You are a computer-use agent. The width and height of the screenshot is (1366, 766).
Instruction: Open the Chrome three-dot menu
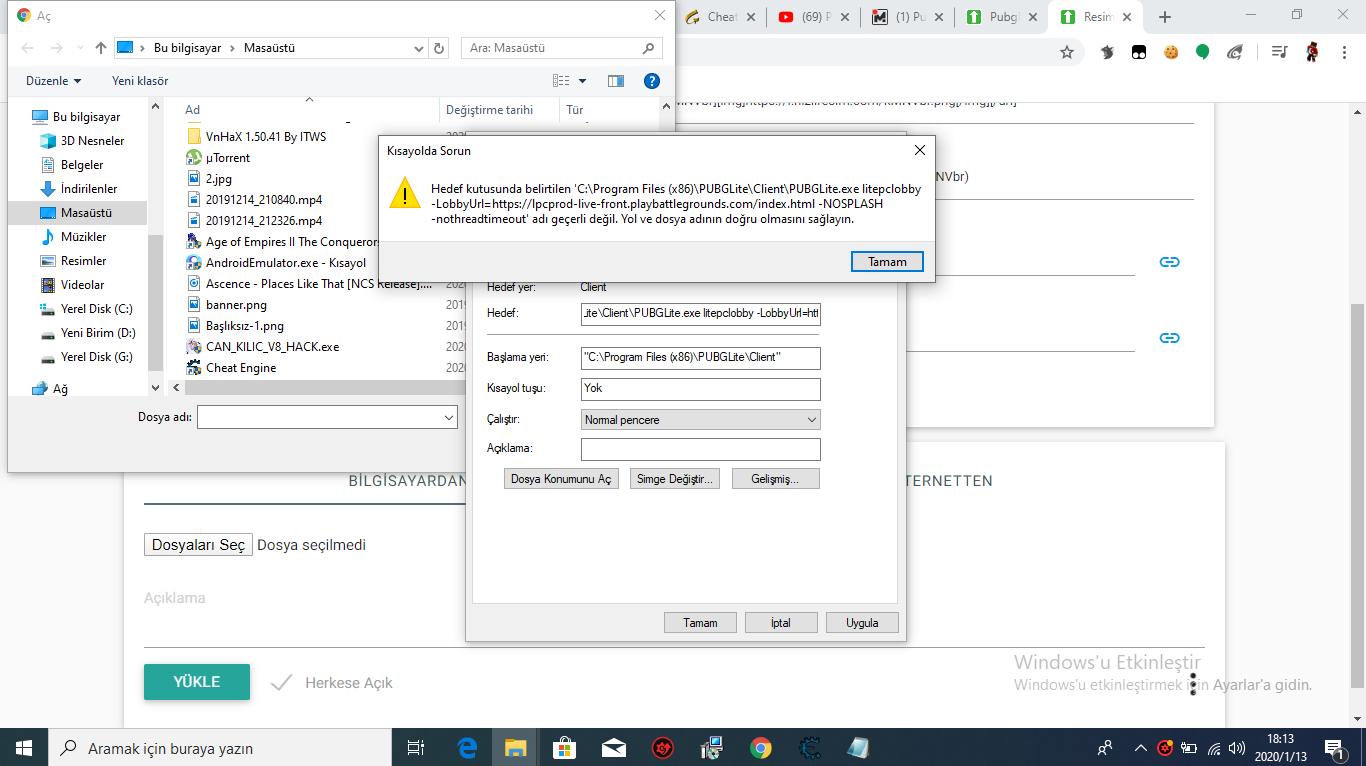tap(1345, 52)
